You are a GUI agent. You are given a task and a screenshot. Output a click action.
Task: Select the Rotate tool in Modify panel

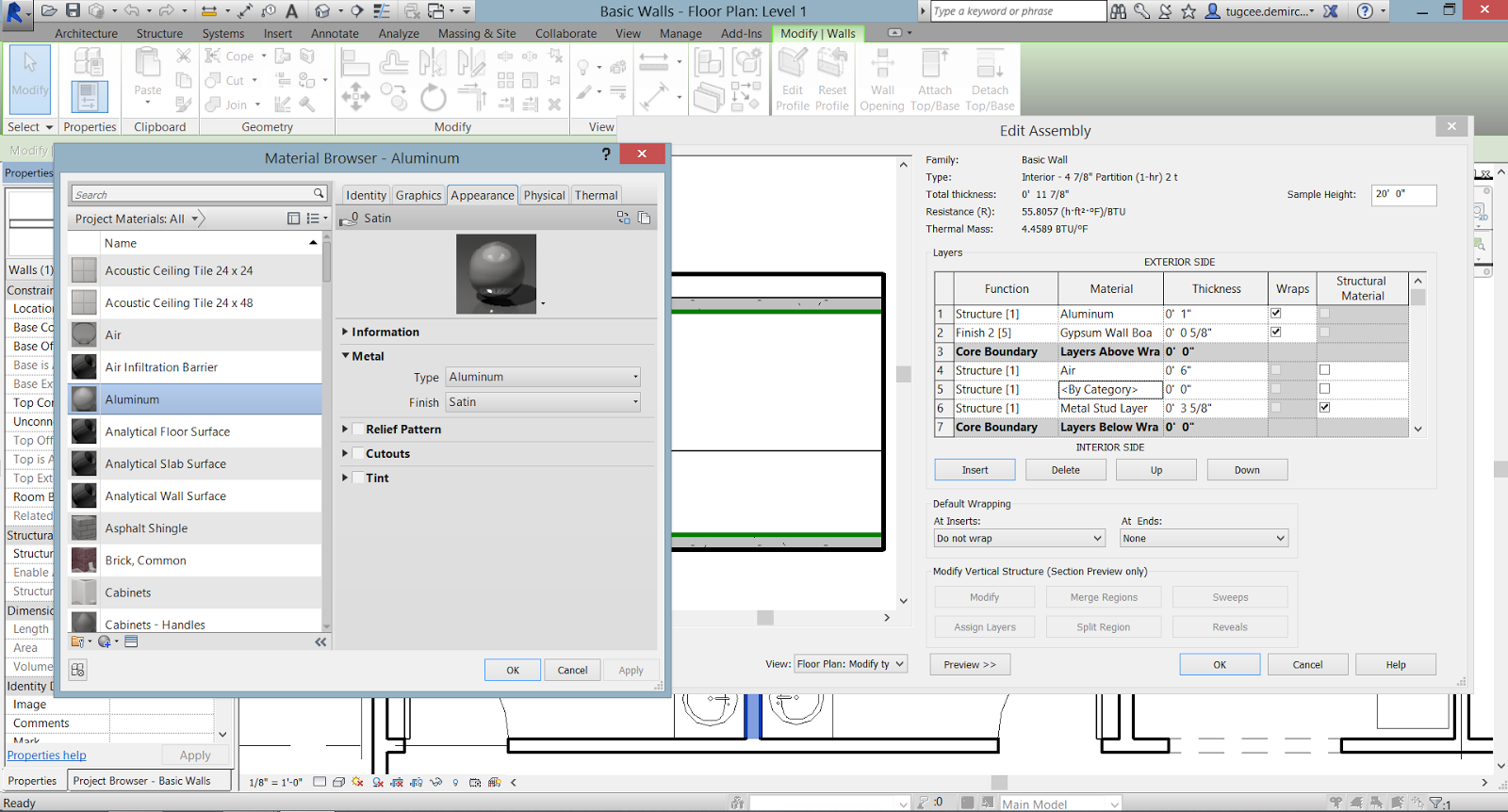[433, 97]
